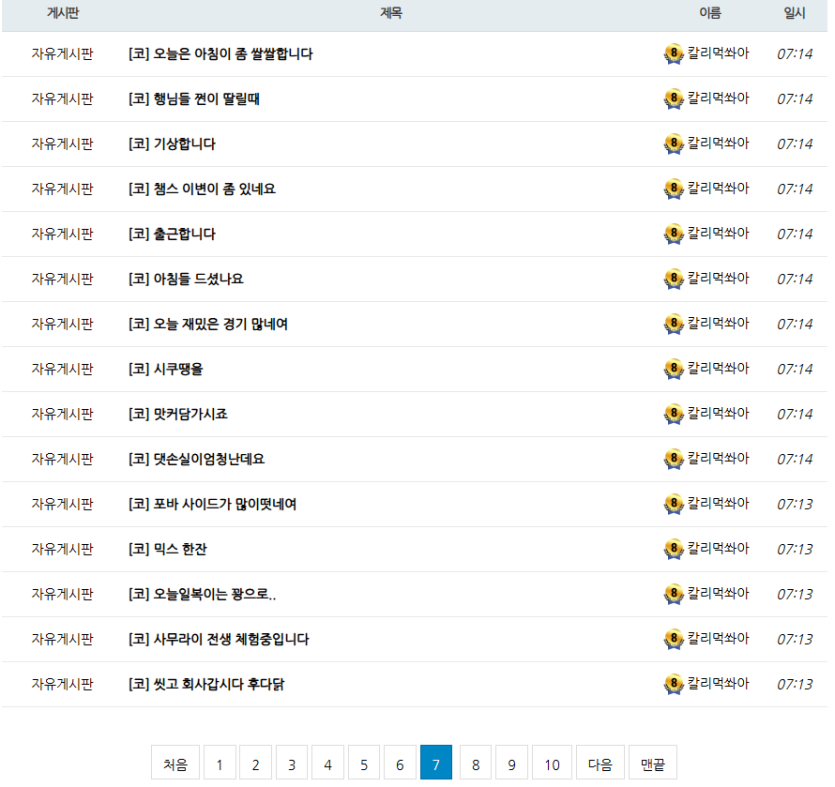Click the 이름 column header
Viewport: 835px width, 787px height.
coord(710,13)
